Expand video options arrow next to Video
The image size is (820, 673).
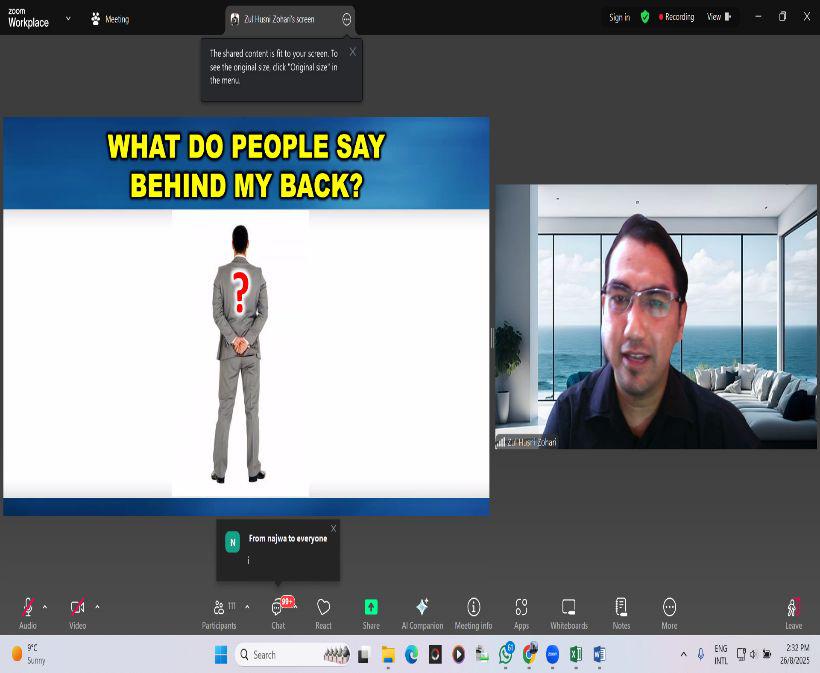[x=97, y=606]
